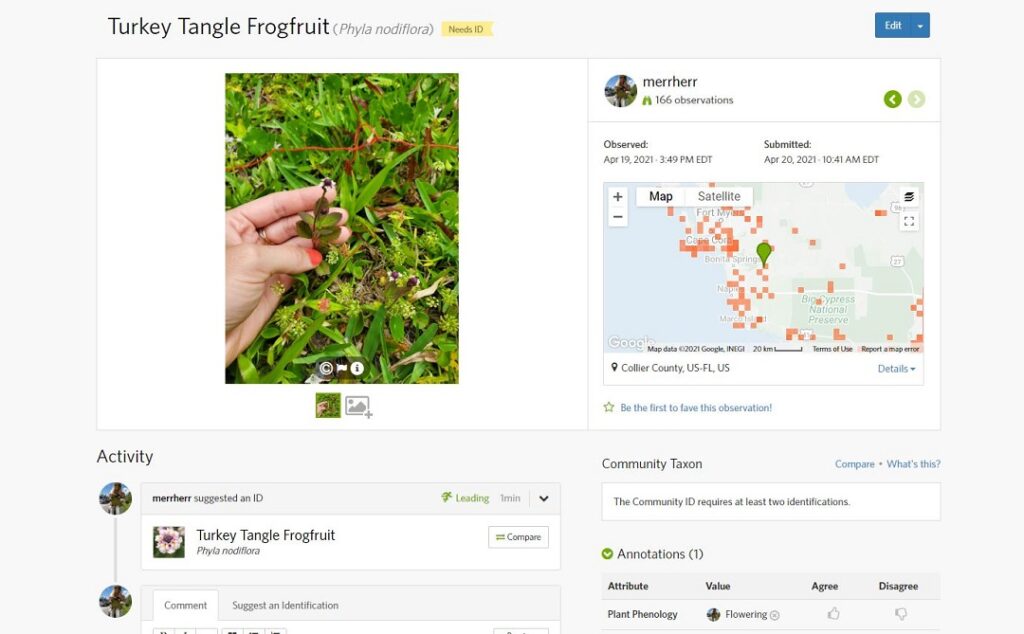The height and width of the screenshot is (634, 1024).
Task: Click the add photo icon
Action: coord(359,406)
